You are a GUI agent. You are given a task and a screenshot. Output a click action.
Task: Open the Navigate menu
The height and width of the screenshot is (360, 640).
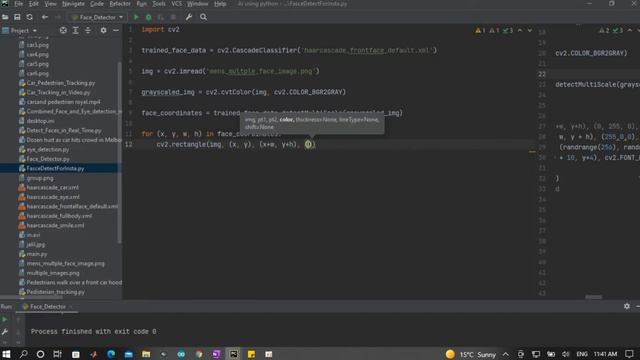click(73, 4)
